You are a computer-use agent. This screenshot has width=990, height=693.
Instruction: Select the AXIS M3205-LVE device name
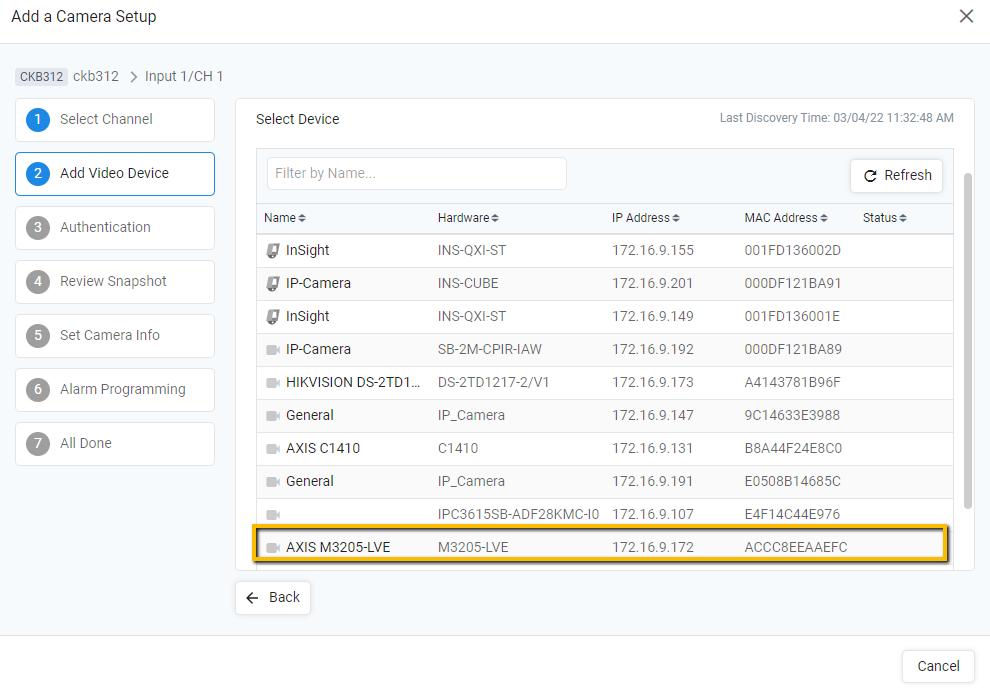click(x=338, y=547)
